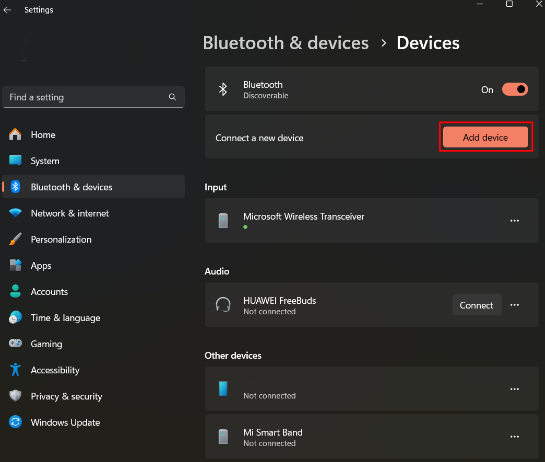Click the Microsoft Wireless Transceiver device icon
Viewport: 545px width, 462px height.
click(x=223, y=221)
